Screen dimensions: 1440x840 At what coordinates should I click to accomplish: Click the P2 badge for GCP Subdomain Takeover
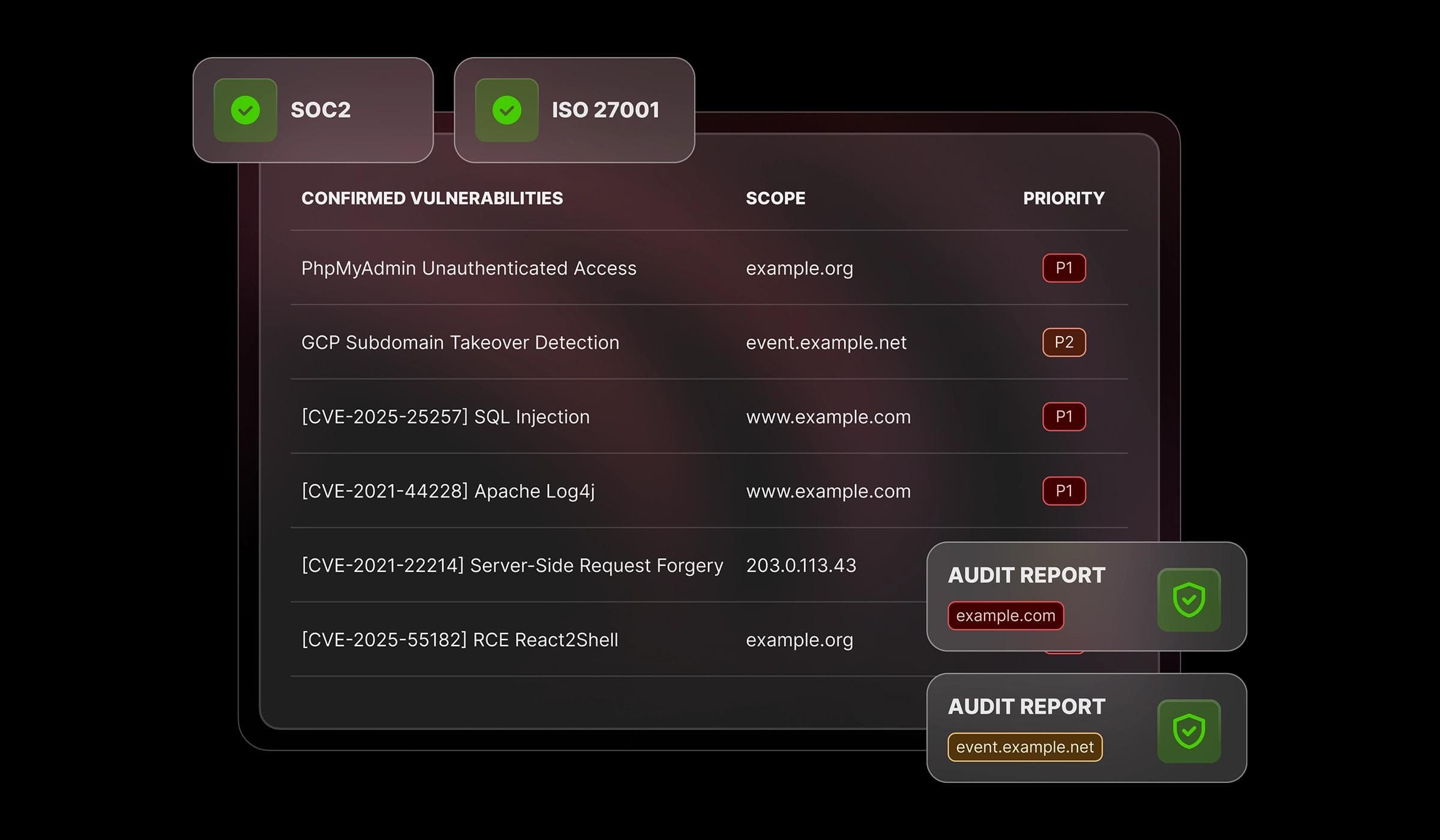(x=1064, y=342)
